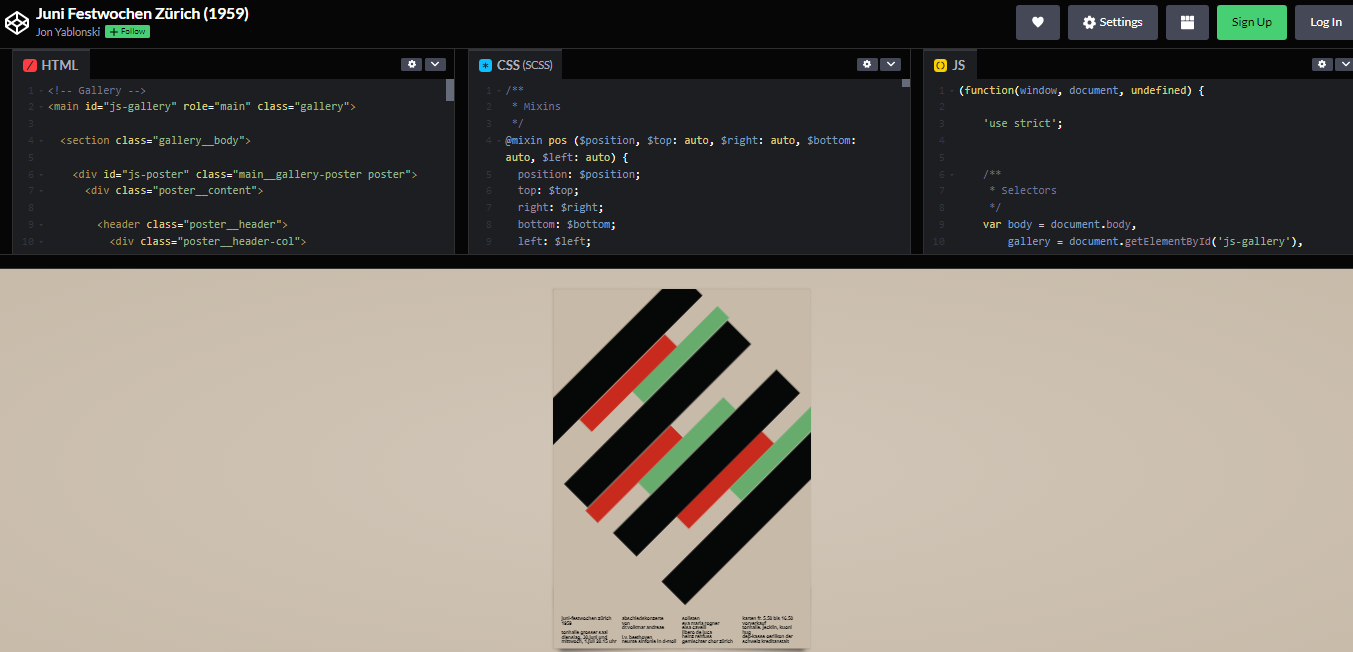Click the red HTML slash icon
1353x652 pixels.
30,65
